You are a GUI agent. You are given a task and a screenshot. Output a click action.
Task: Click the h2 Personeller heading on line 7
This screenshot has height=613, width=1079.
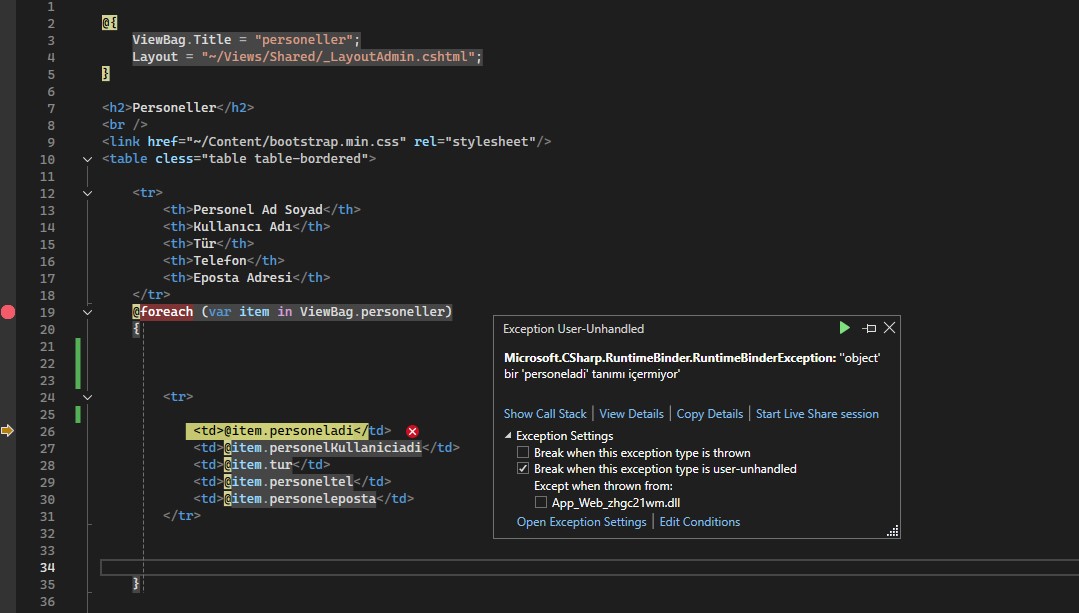(x=178, y=107)
